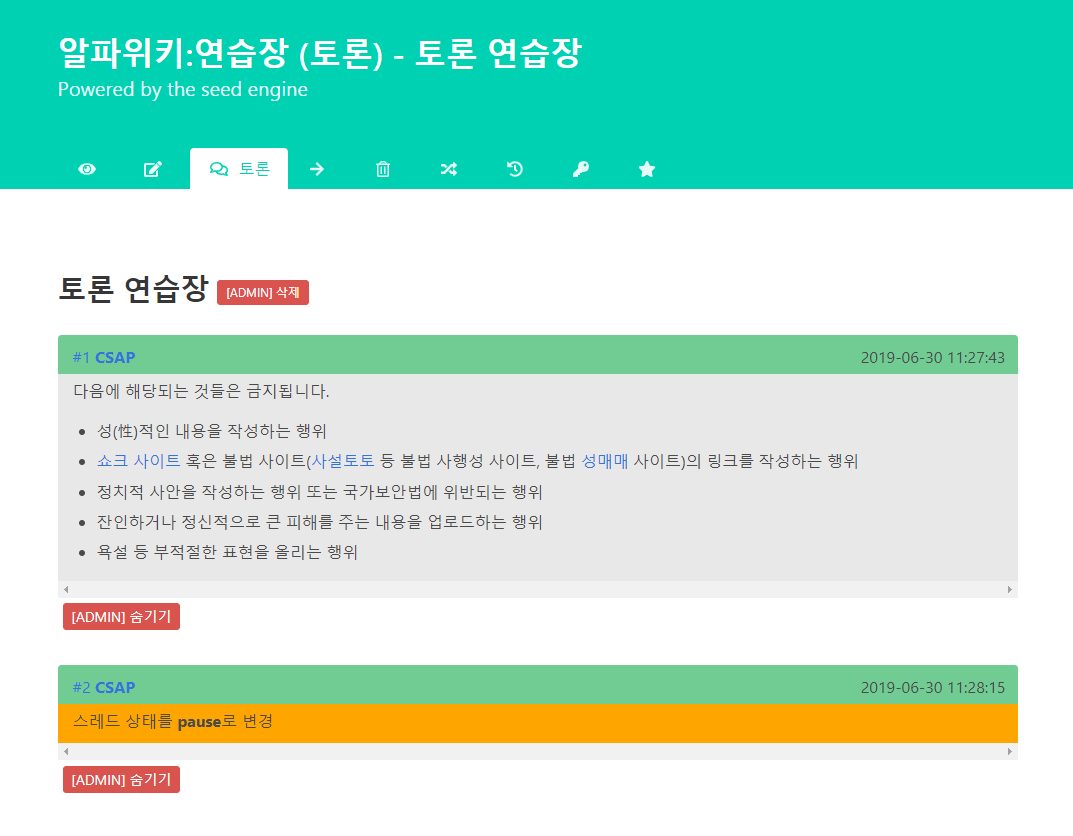Screen dimensions: 1073x836
Task: Click bullet 잔인하거나 정신적으로 큰 피해
Action: pyautogui.click(x=320, y=522)
